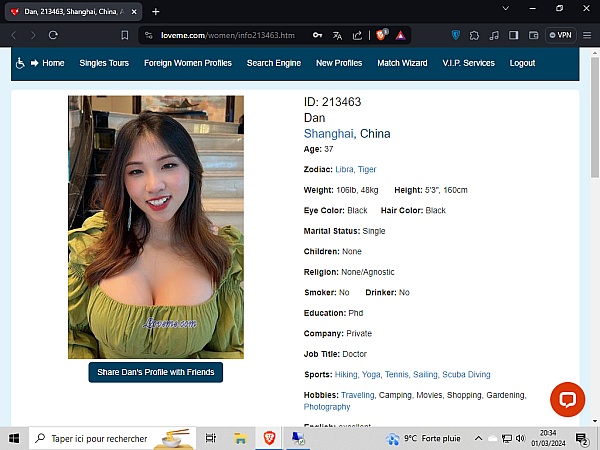Enable Brave VPN button

[560, 35]
